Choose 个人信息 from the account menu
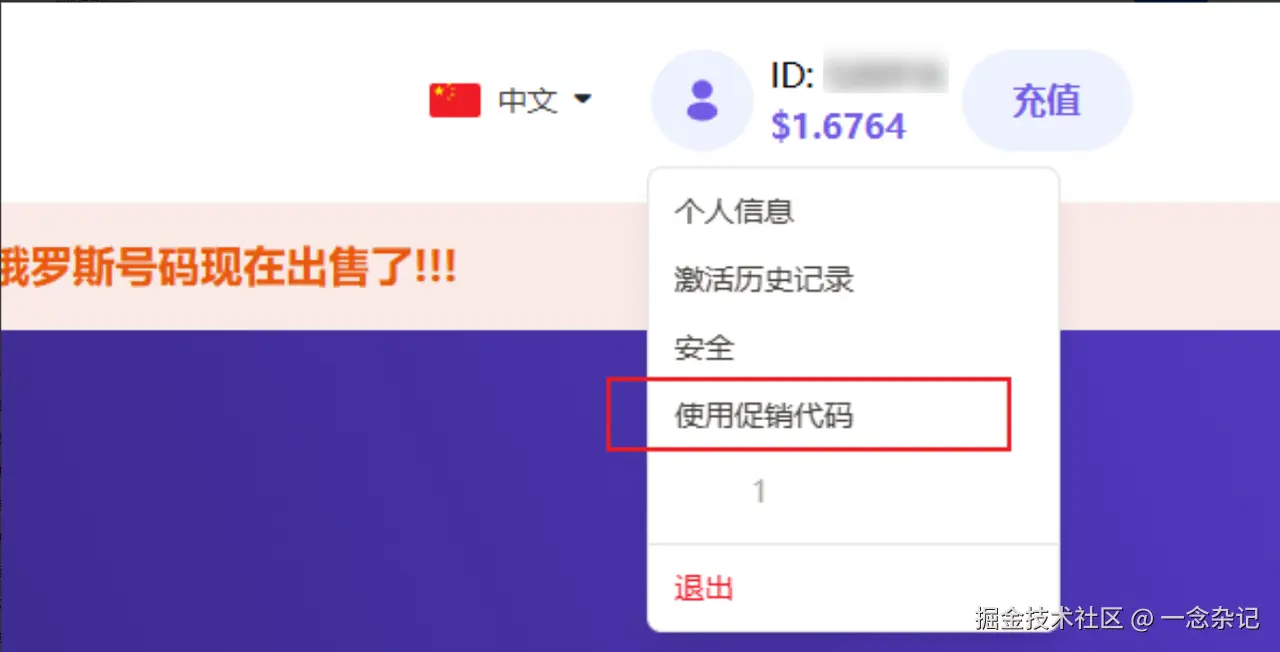 [x=734, y=211]
